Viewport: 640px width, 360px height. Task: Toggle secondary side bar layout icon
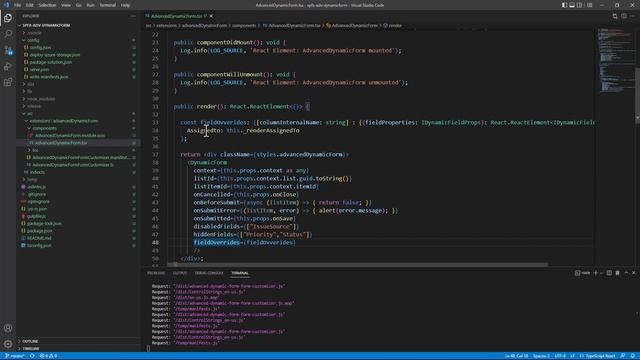(579, 5)
